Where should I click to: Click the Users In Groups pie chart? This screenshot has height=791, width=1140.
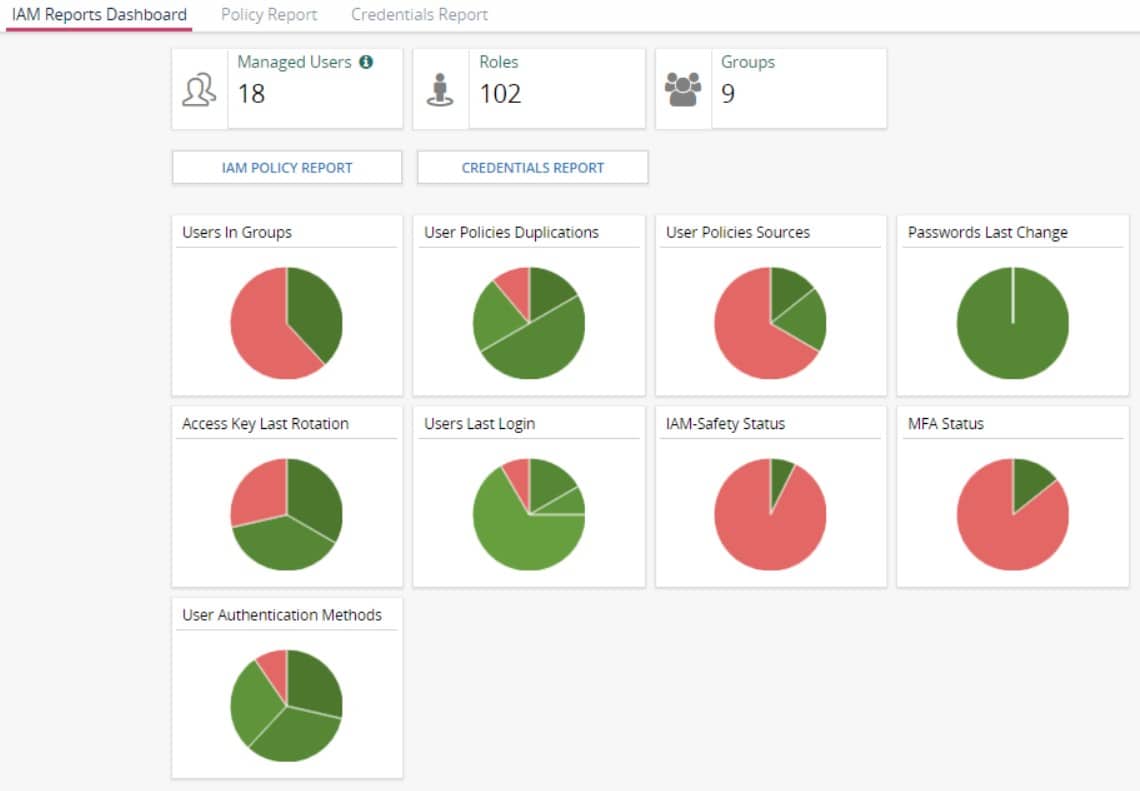287,323
